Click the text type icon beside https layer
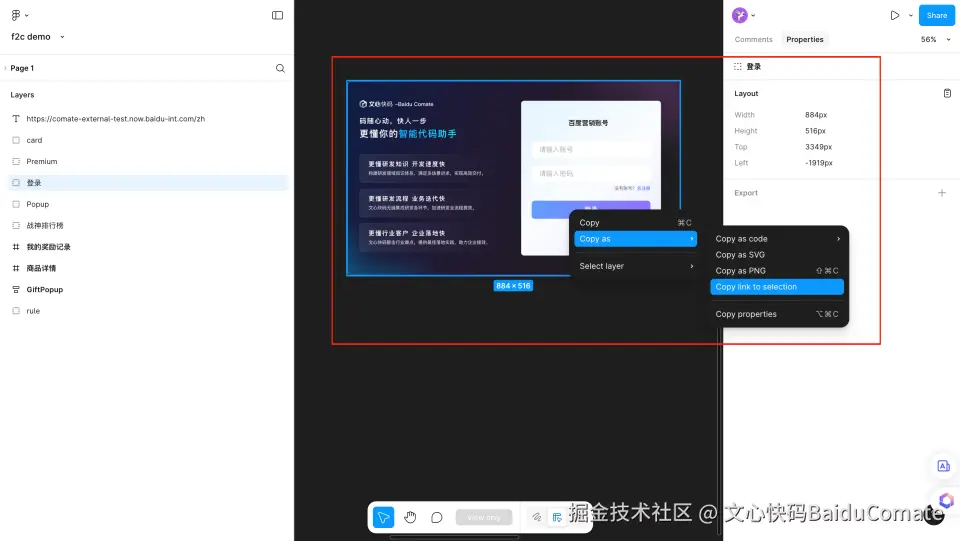960x541 pixels. click(16, 119)
